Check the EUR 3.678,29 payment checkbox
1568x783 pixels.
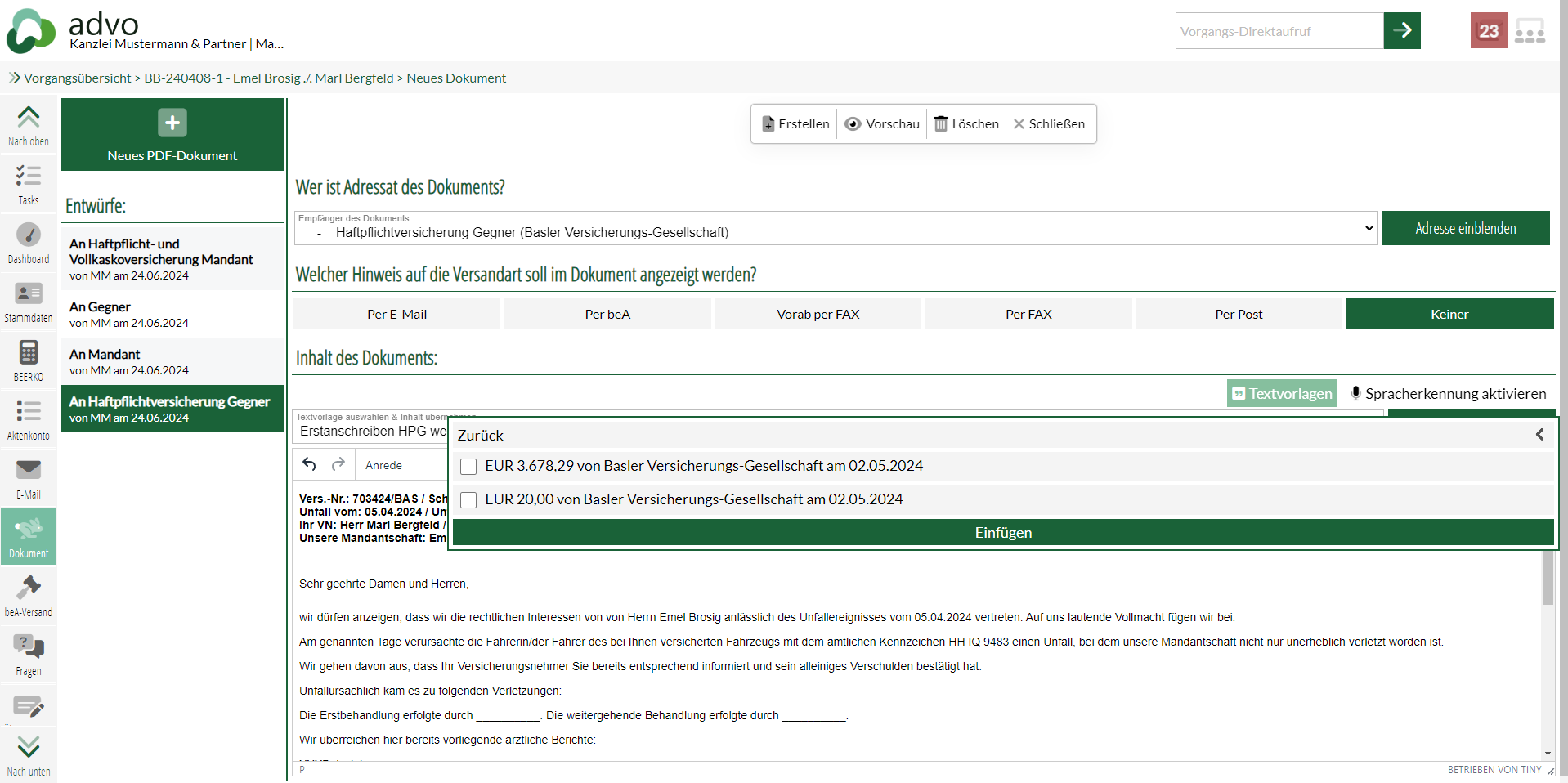click(468, 467)
